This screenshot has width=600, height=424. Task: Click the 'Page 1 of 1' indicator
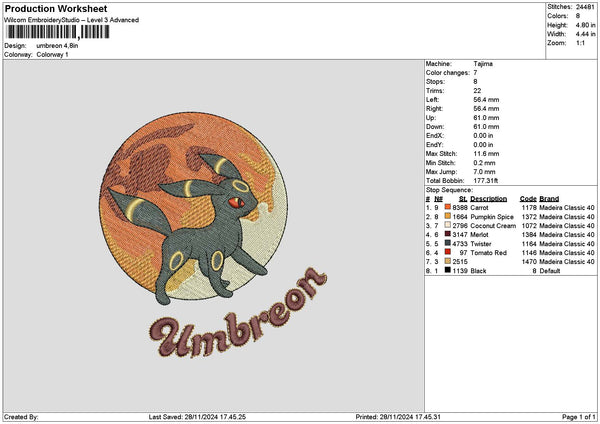coord(579,417)
